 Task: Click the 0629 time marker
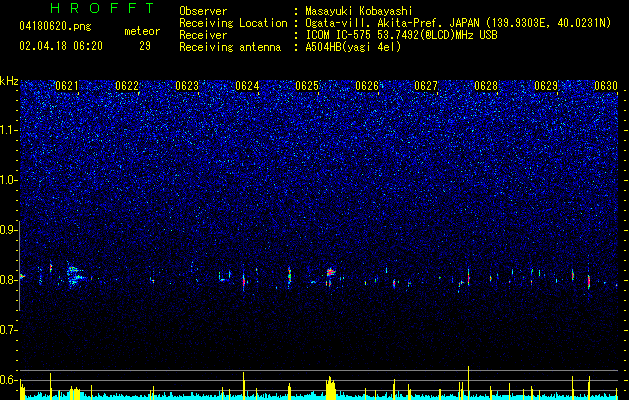click(546, 86)
